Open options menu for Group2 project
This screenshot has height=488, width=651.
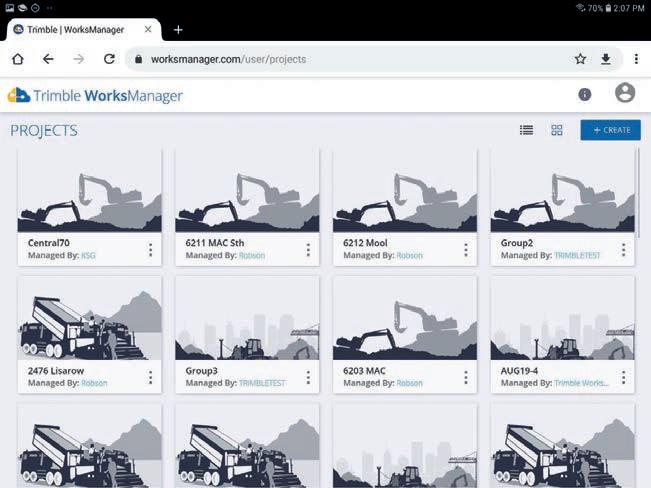(624, 250)
